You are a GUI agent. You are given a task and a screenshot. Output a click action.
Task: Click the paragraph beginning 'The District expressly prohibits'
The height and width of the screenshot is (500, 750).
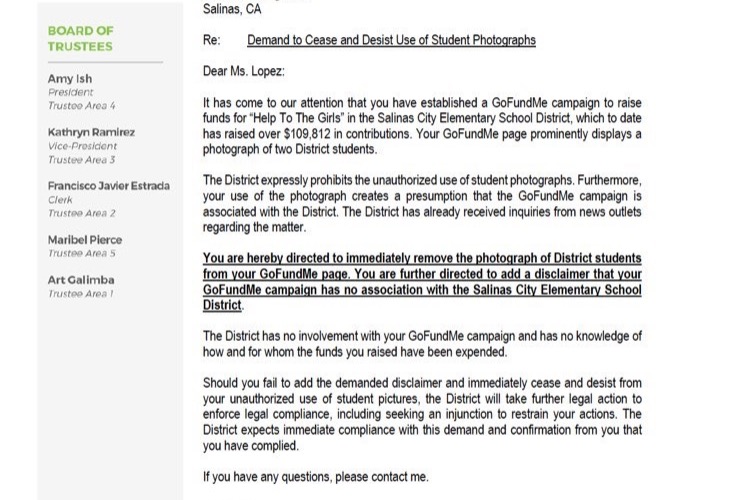pyautogui.click(x=422, y=204)
